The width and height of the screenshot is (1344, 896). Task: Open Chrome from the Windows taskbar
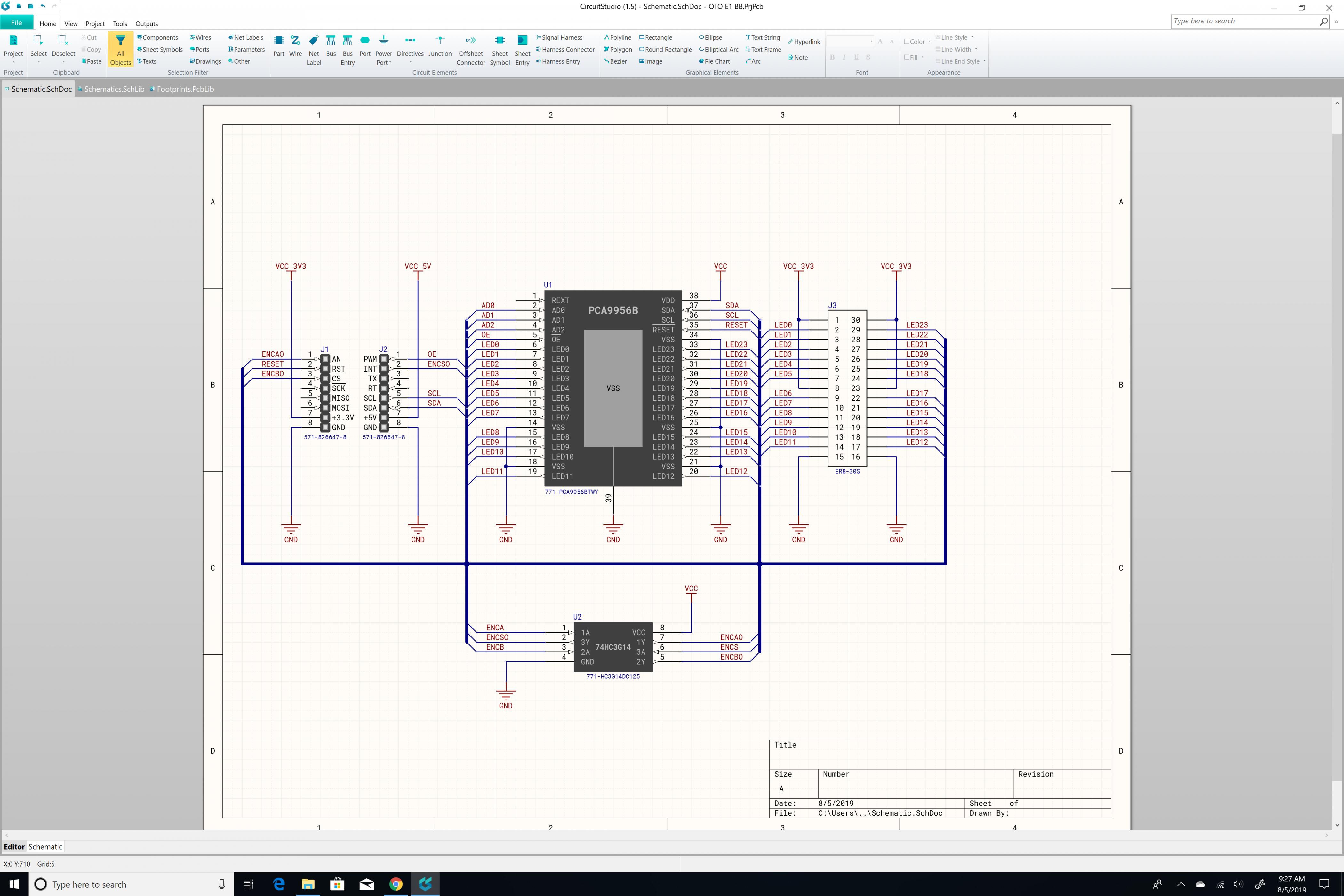click(x=396, y=884)
